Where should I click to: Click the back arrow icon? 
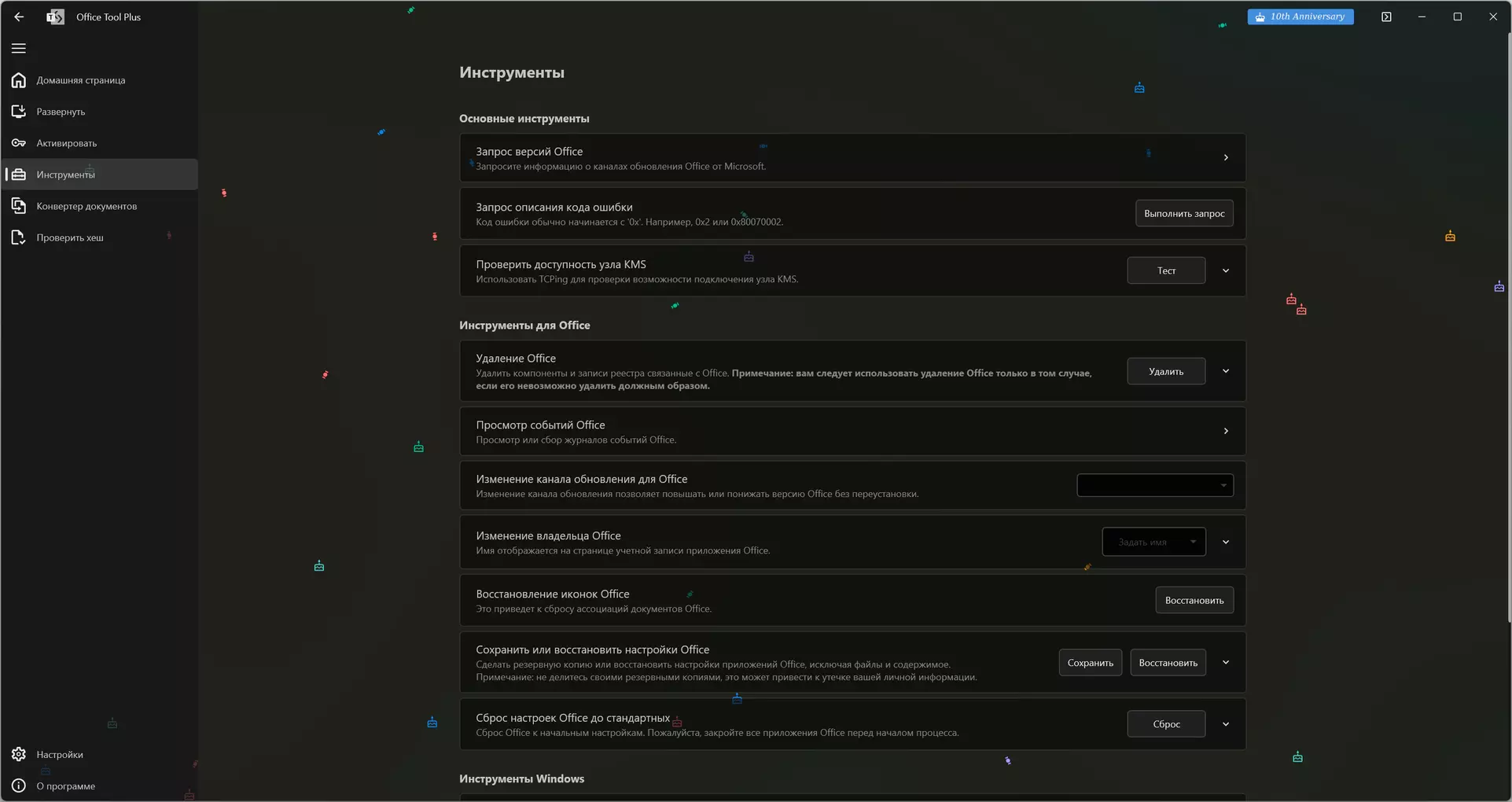[19, 17]
